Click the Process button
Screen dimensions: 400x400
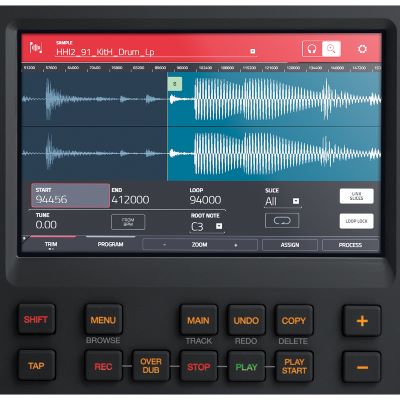point(350,245)
